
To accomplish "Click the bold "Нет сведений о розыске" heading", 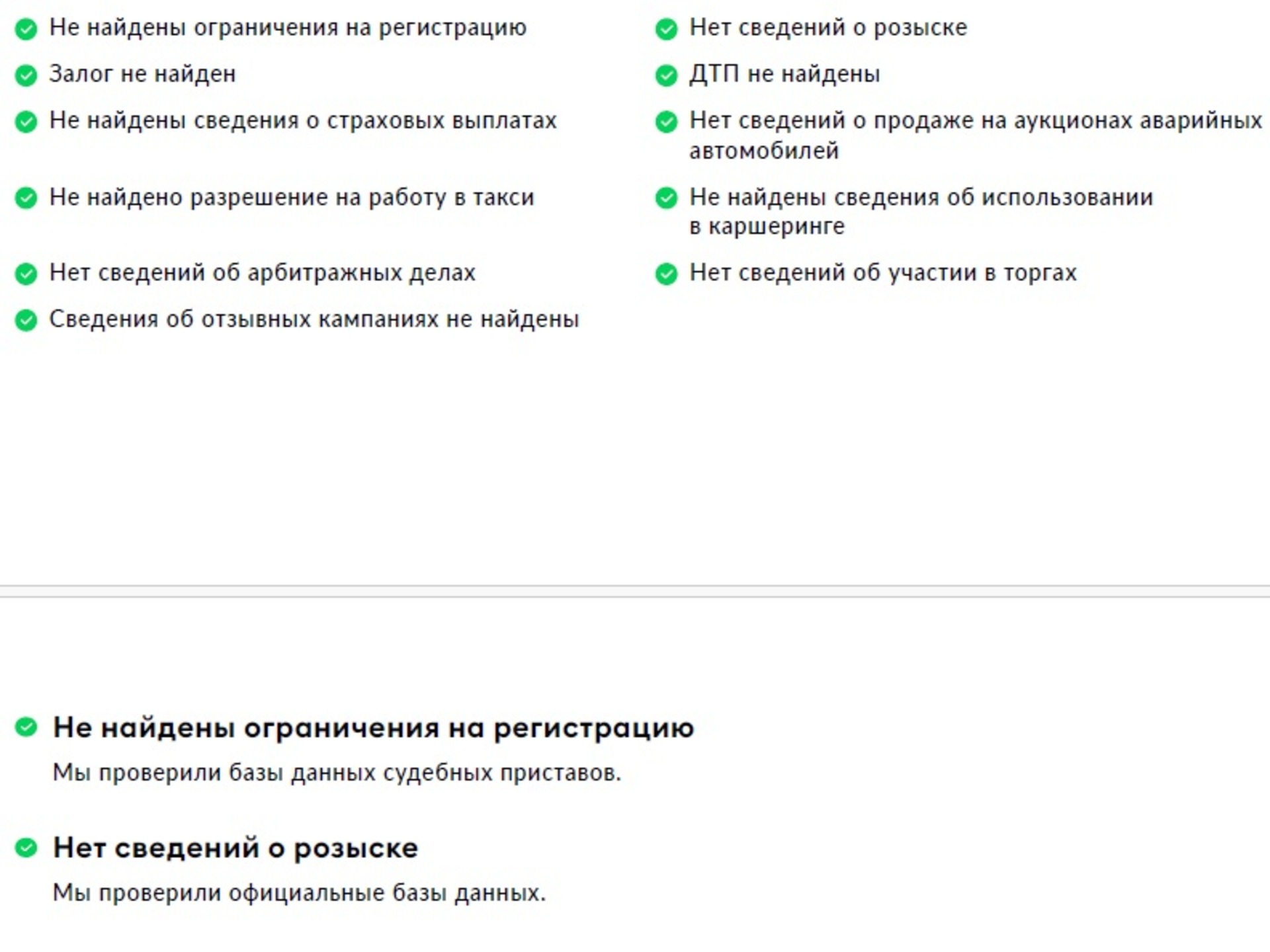I will pos(235,848).
